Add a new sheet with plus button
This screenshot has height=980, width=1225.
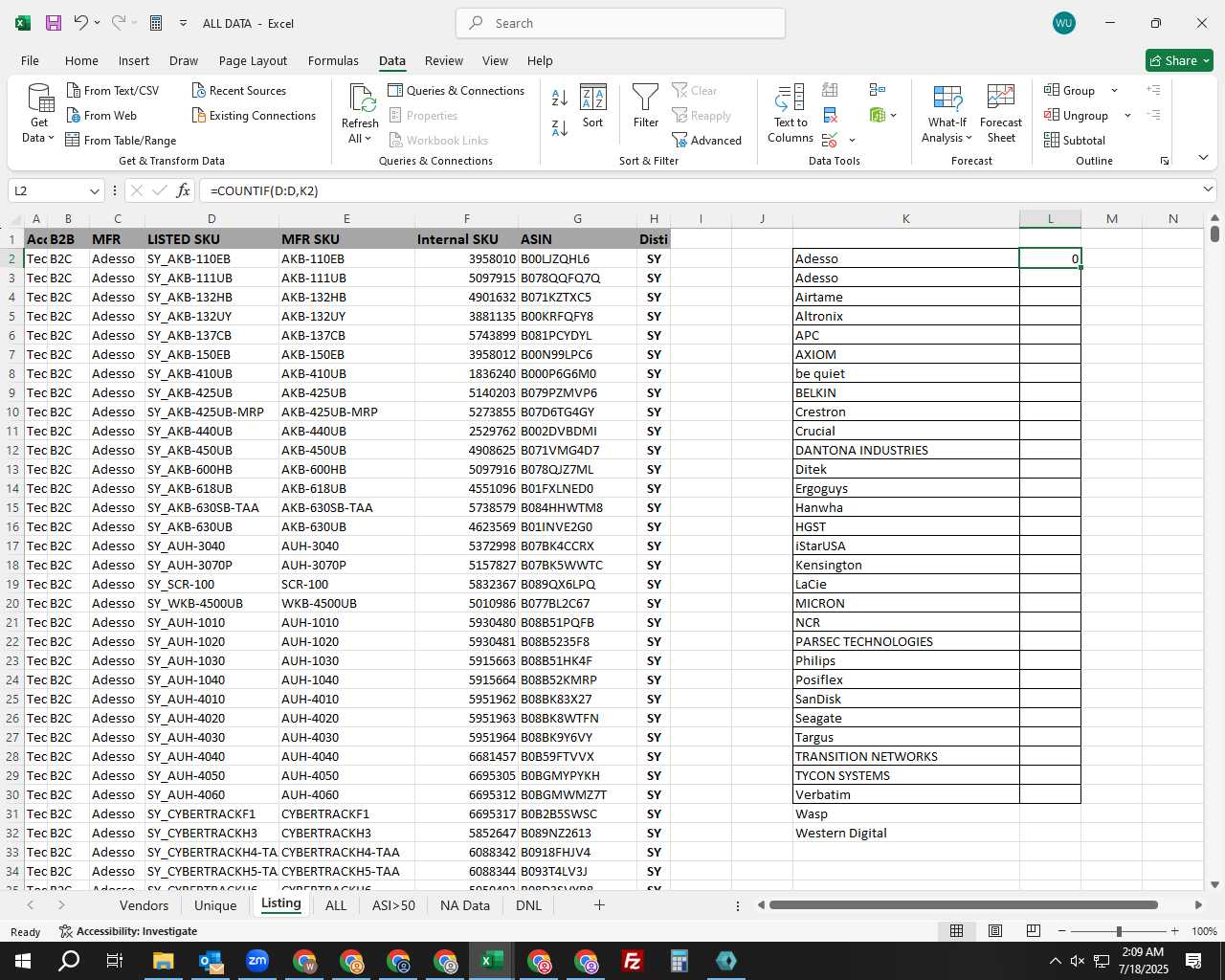click(599, 904)
